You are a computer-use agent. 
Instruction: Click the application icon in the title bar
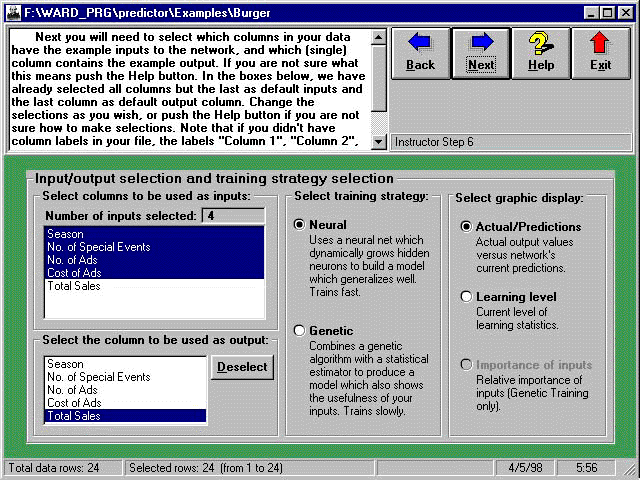[x=12, y=12]
